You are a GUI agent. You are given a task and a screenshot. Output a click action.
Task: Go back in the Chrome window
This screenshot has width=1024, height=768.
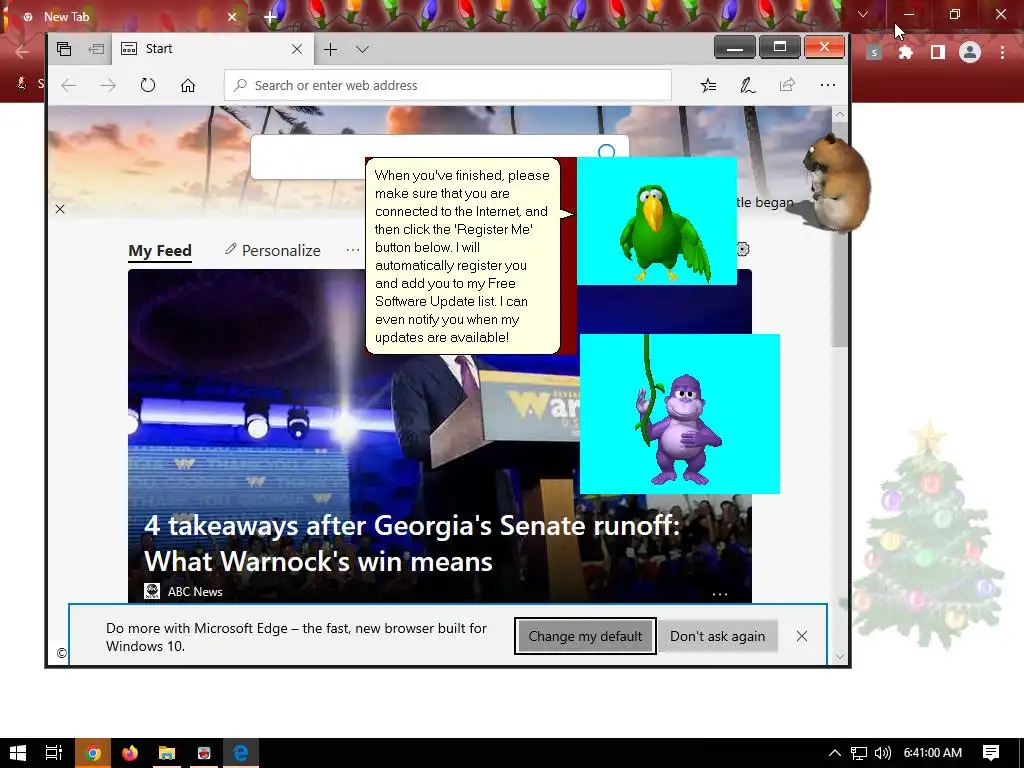point(22,52)
